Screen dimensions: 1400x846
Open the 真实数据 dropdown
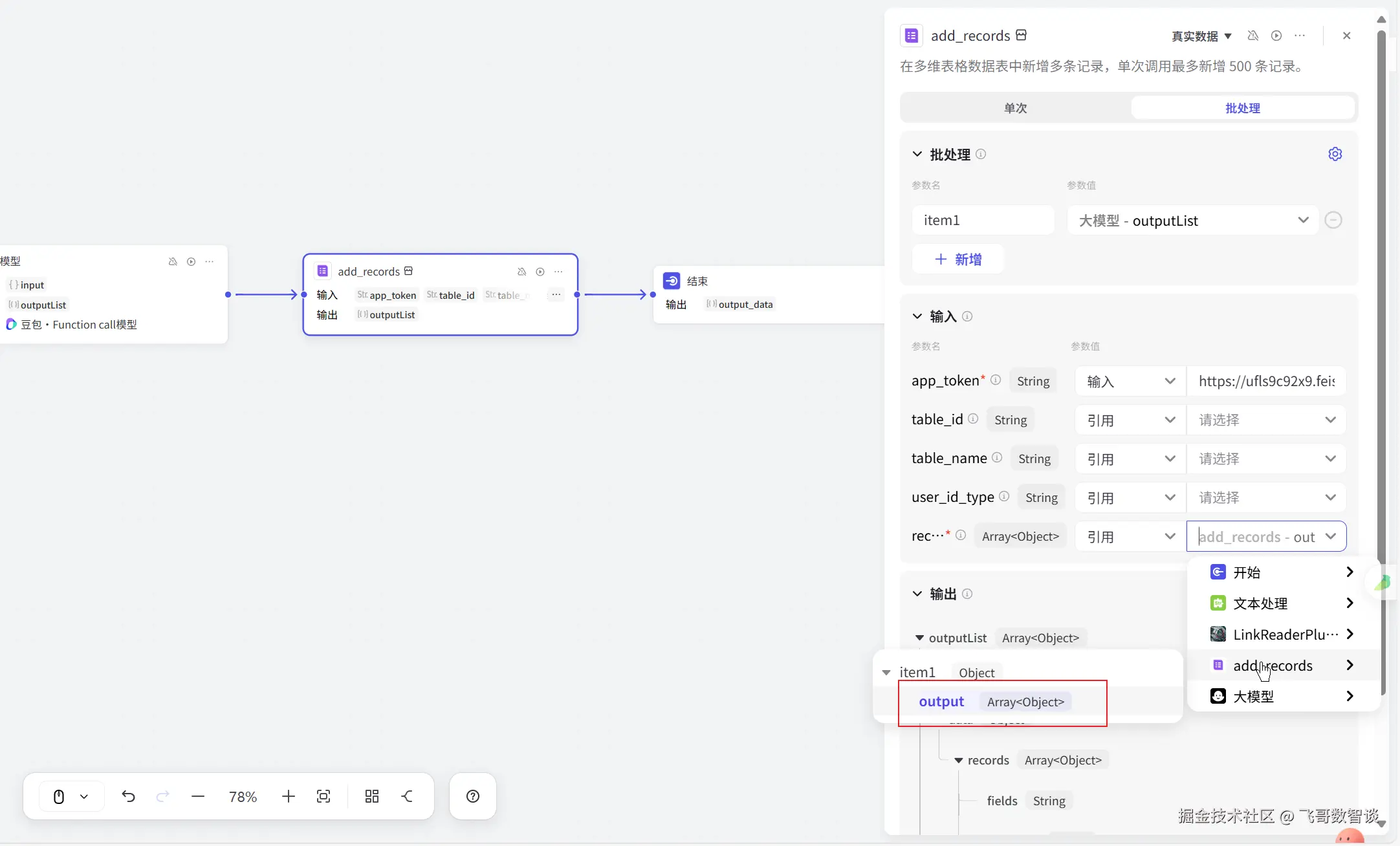point(1201,36)
